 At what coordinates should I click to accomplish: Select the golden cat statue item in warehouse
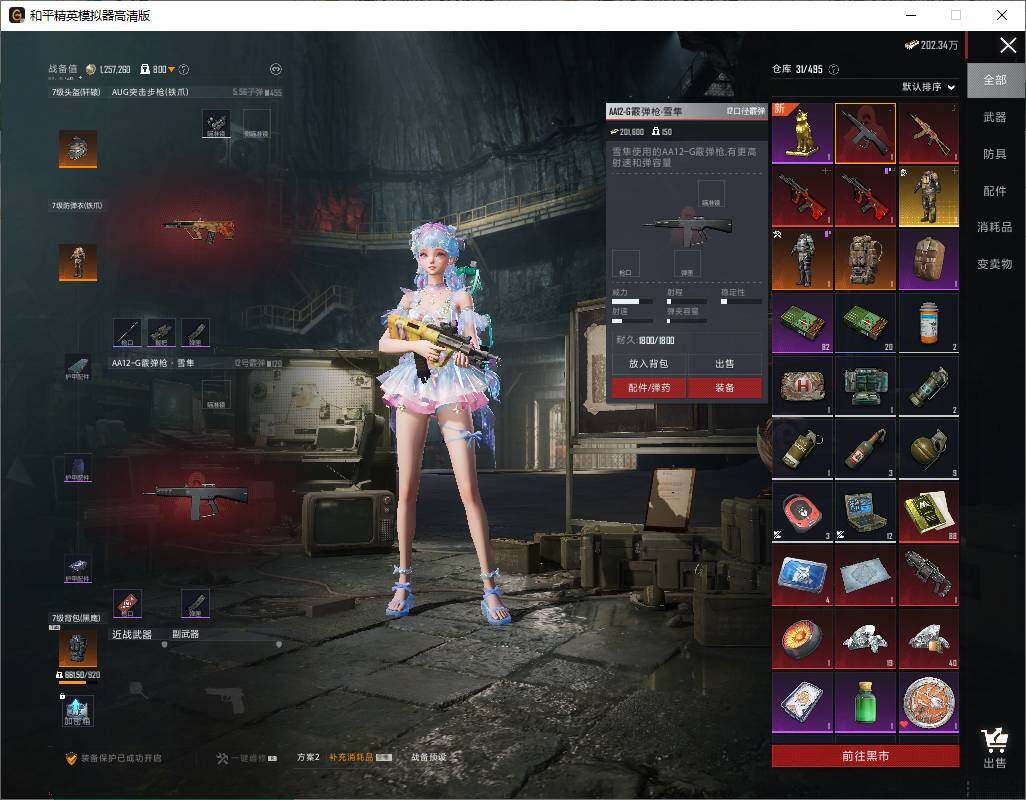click(x=802, y=133)
